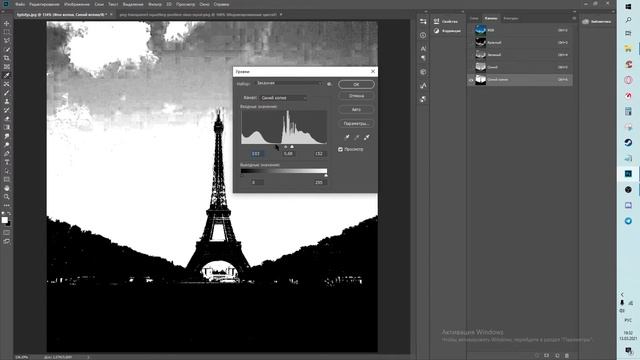The height and width of the screenshot is (360, 640).
Task: Click the Параметры... button
Action: point(356,123)
